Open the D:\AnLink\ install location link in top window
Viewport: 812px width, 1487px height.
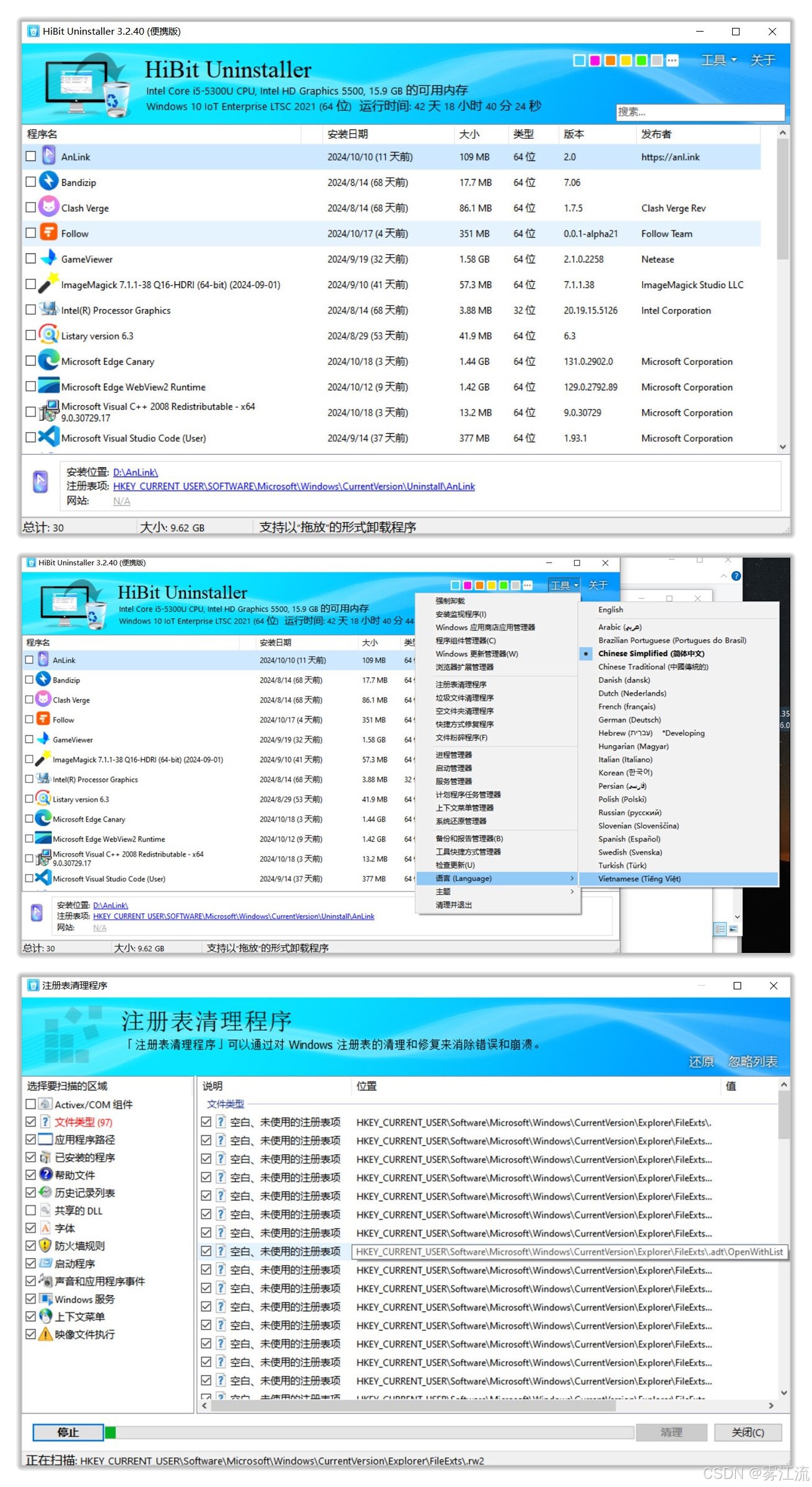[136, 472]
